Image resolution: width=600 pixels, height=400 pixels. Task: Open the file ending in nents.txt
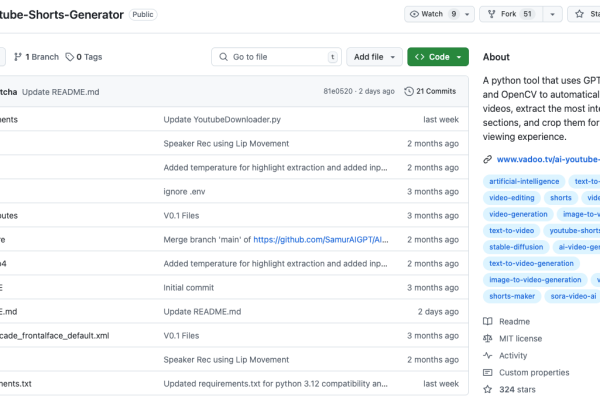point(15,384)
